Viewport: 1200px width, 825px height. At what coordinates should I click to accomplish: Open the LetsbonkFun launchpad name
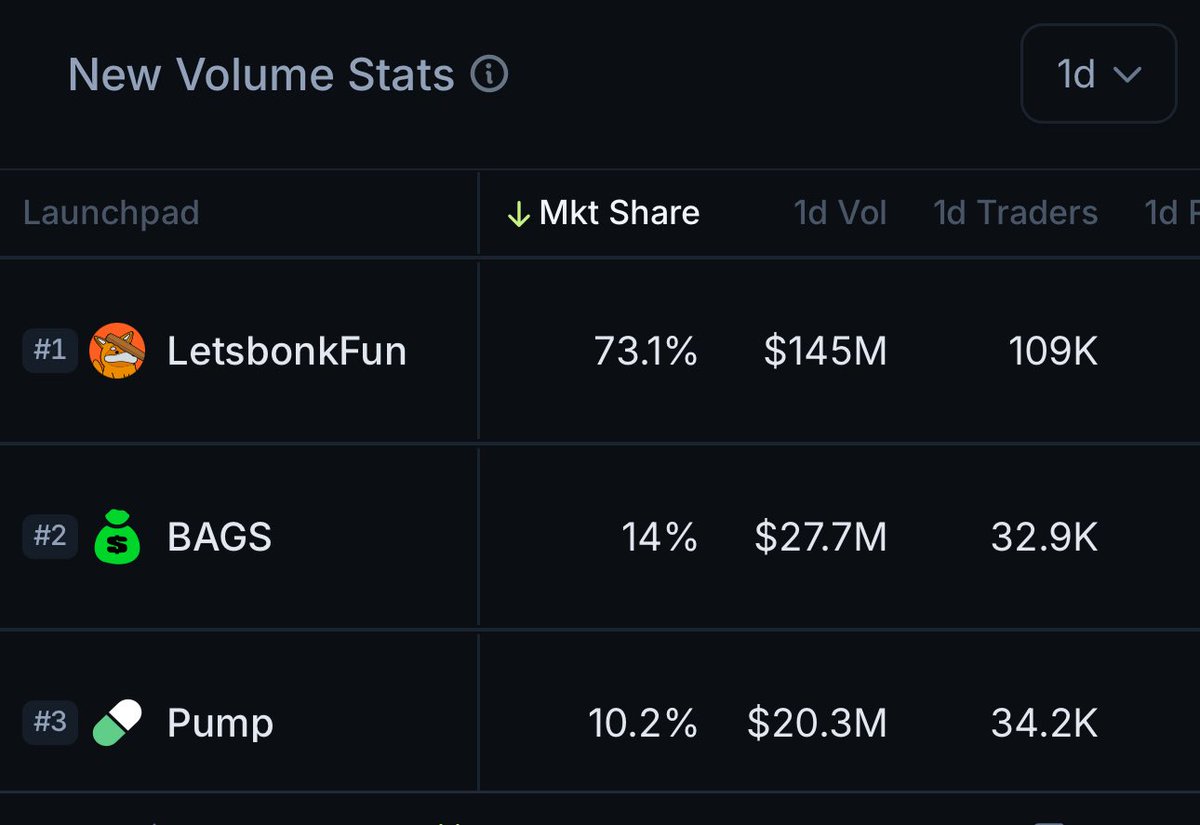point(287,351)
